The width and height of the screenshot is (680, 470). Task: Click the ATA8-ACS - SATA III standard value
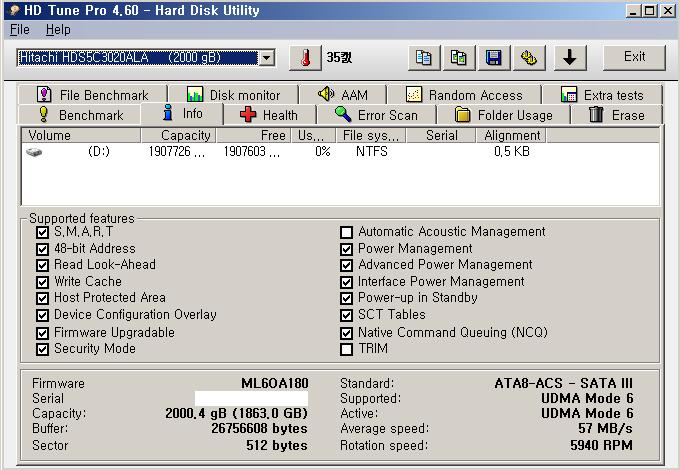click(x=563, y=383)
